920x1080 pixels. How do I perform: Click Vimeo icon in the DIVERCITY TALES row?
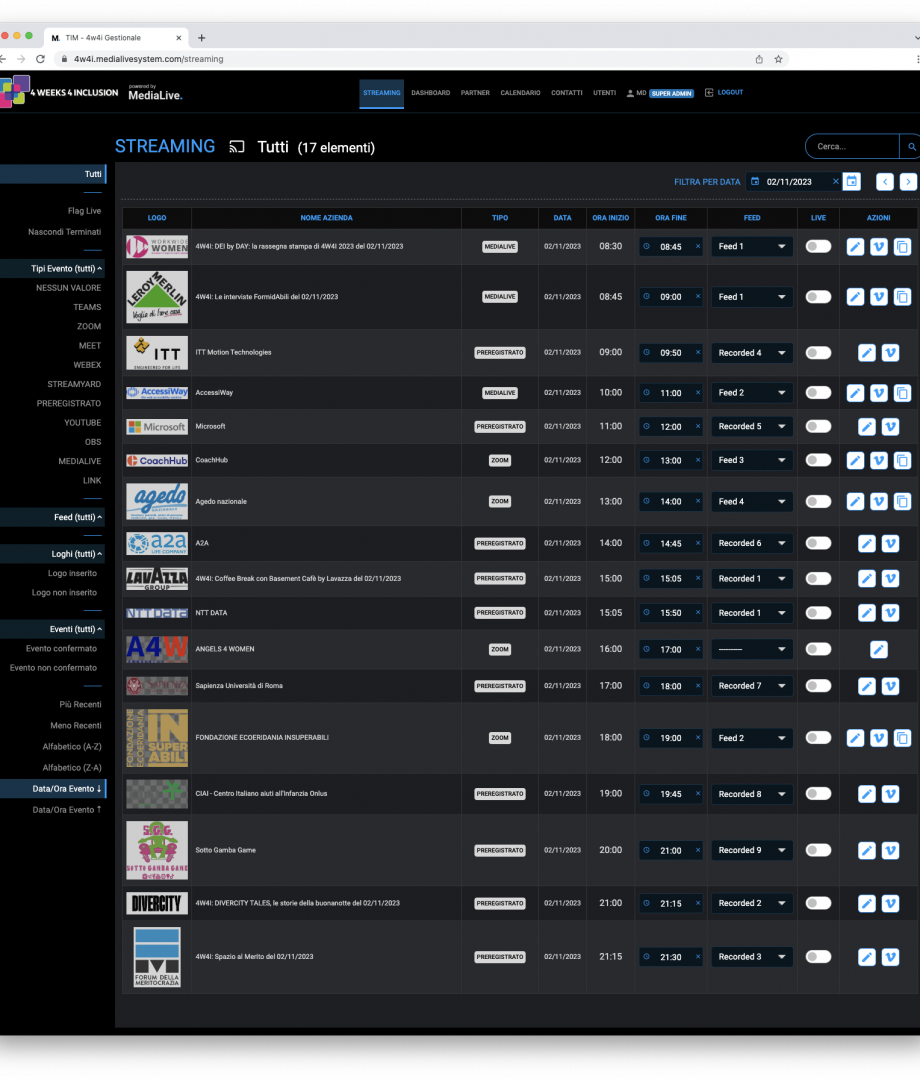pyautogui.click(x=890, y=903)
